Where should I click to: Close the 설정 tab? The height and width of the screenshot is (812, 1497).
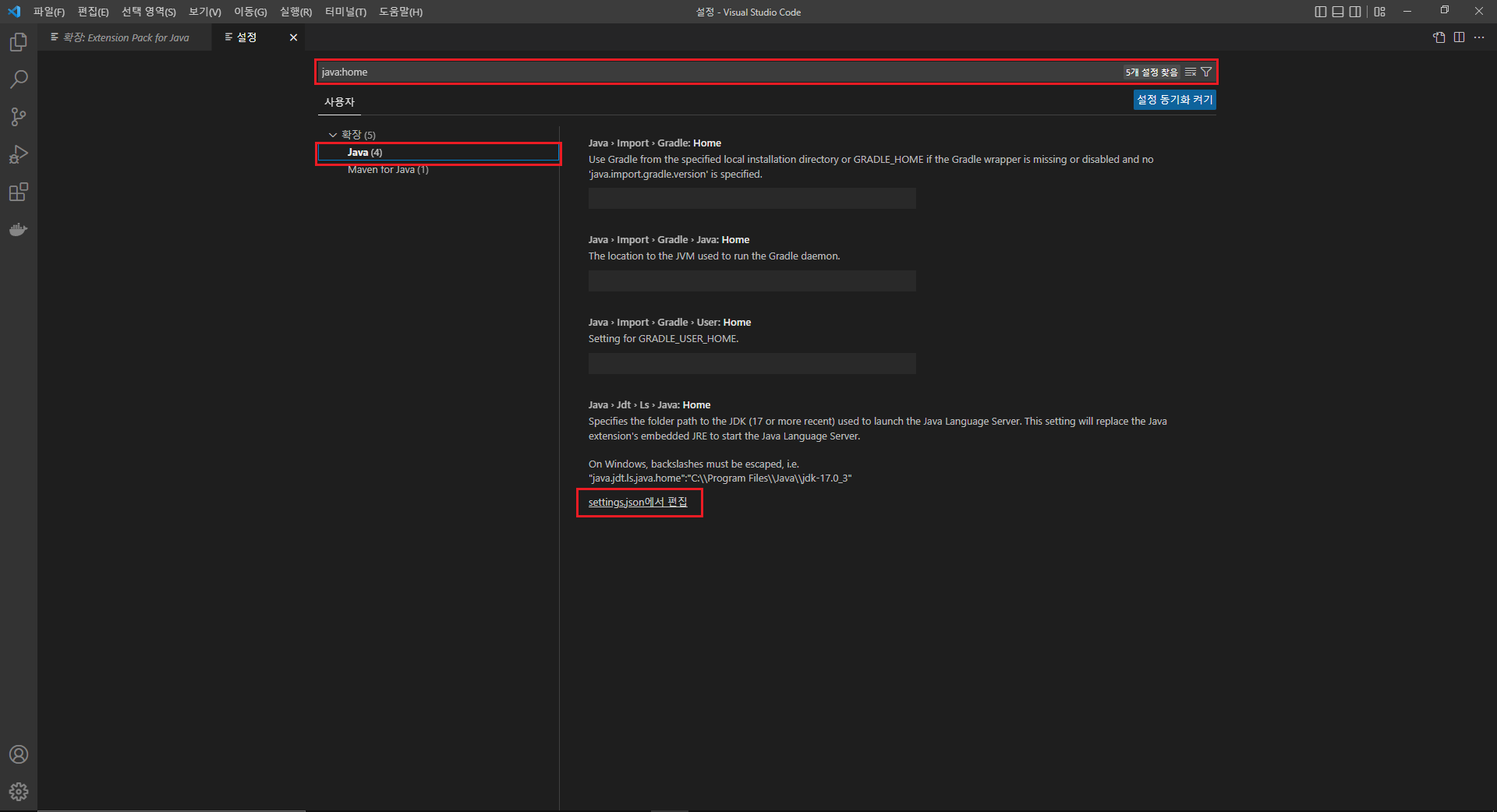293,37
